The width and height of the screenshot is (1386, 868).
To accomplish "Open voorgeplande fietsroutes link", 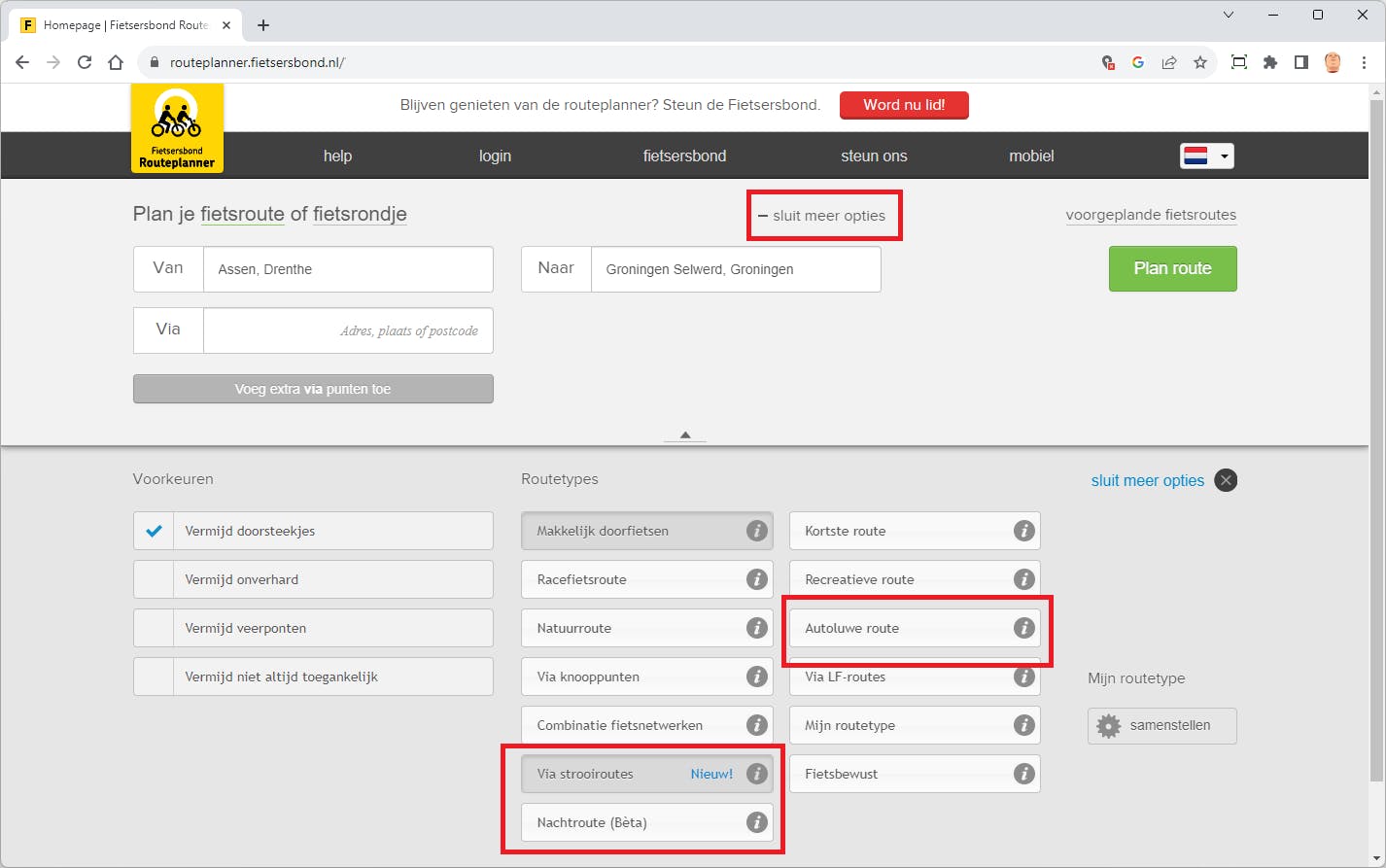I will click(x=1151, y=215).
